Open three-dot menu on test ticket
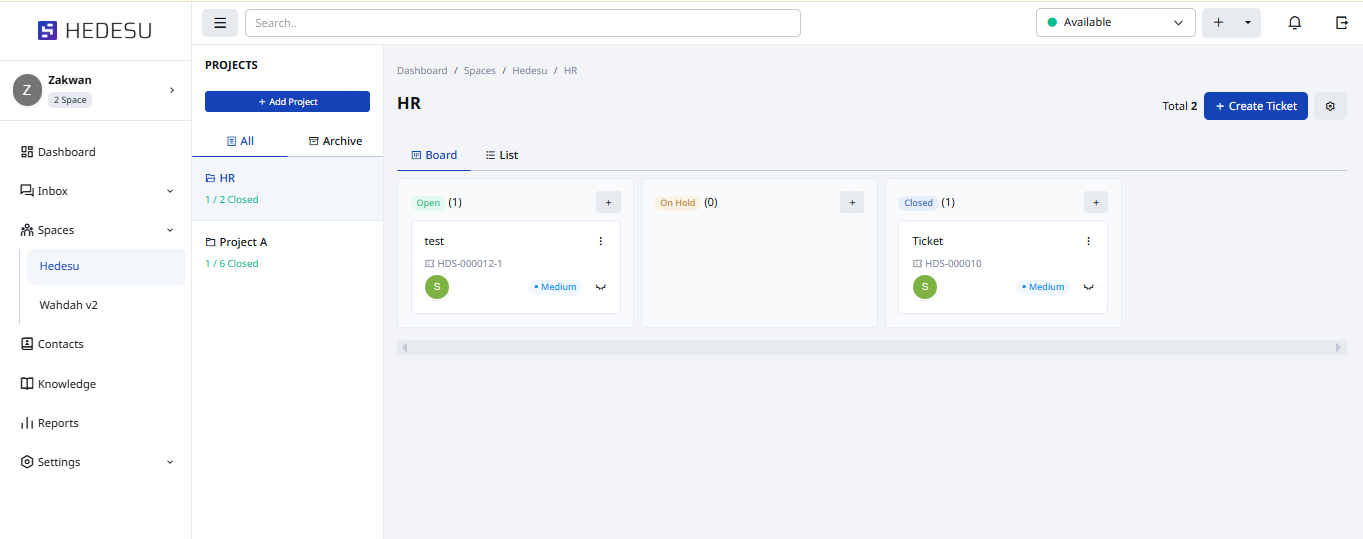 point(601,241)
